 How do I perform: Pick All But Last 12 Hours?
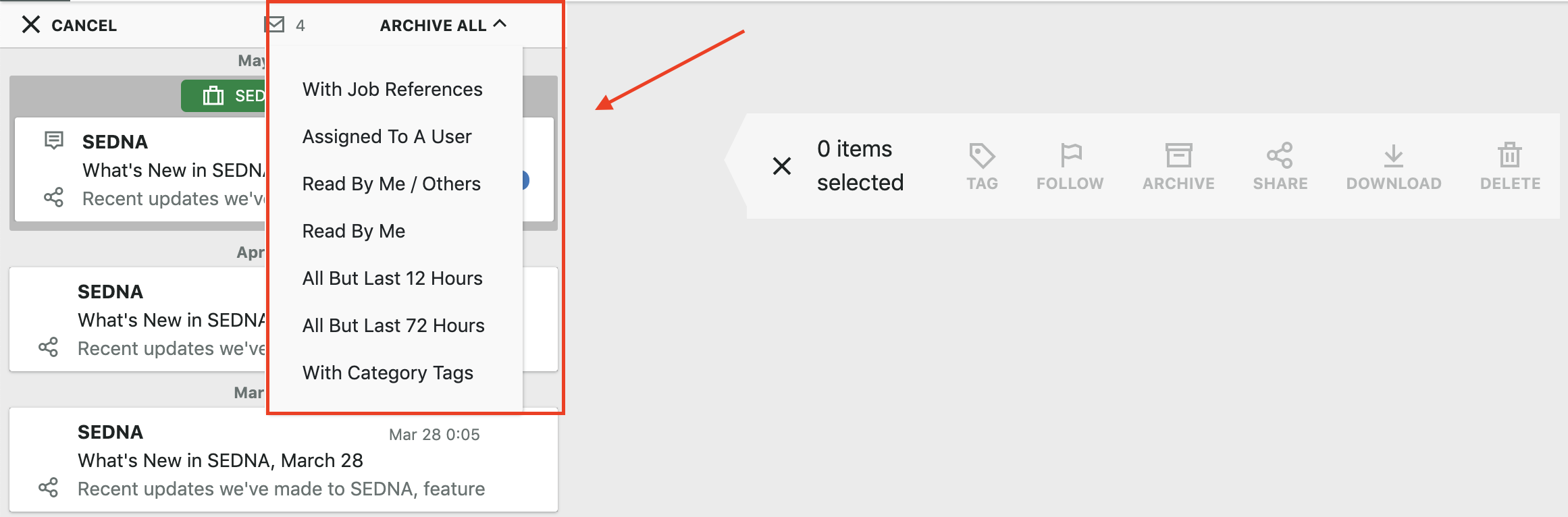coord(392,278)
